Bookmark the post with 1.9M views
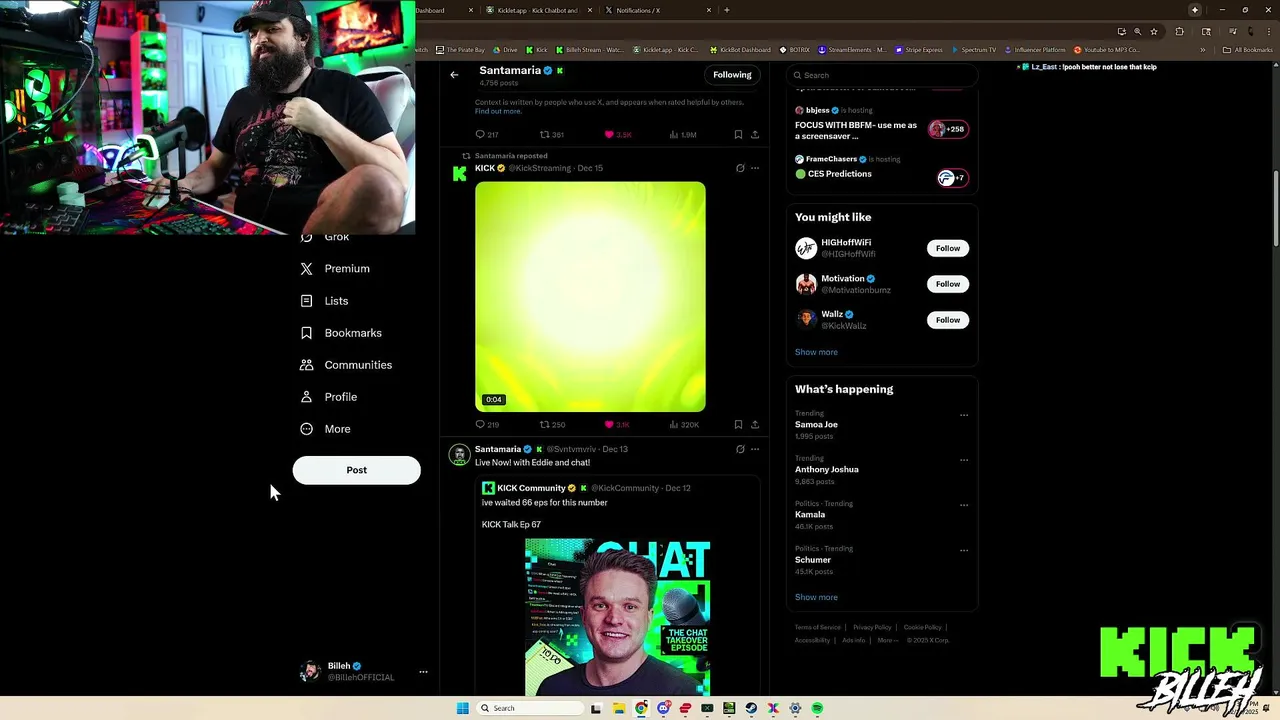The width and height of the screenshot is (1280, 720). [738, 134]
